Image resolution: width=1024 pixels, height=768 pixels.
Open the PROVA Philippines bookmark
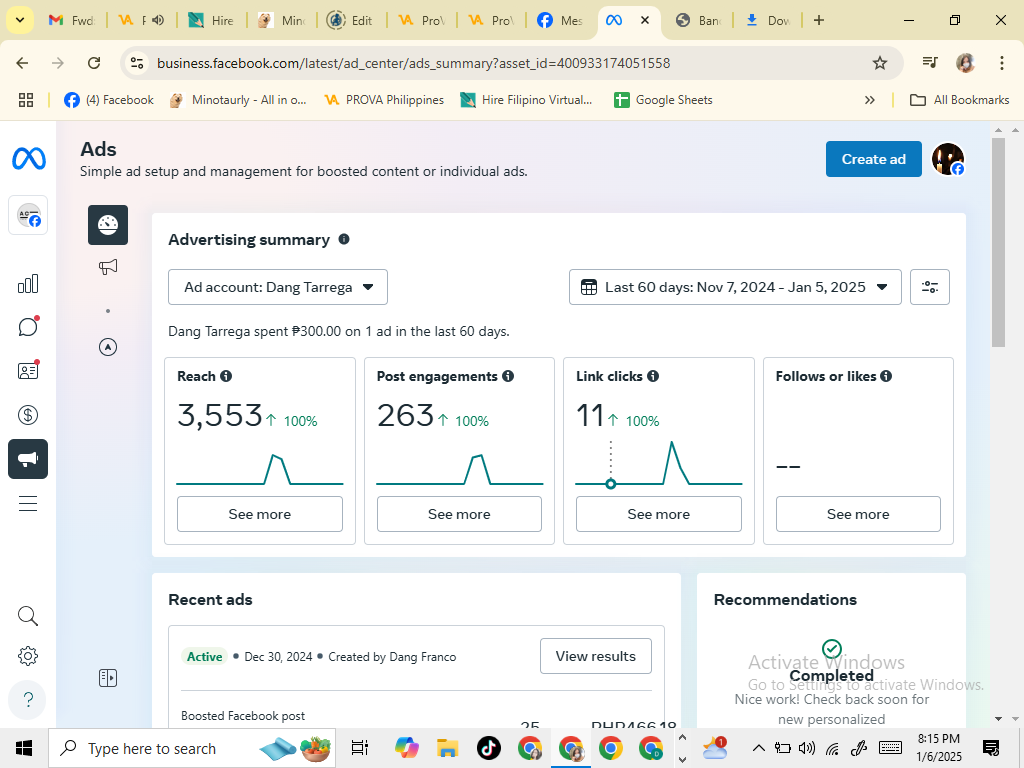[x=384, y=100]
